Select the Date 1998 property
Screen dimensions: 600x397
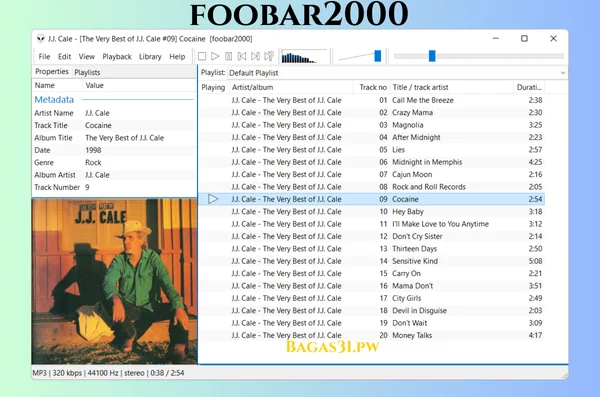(114, 150)
